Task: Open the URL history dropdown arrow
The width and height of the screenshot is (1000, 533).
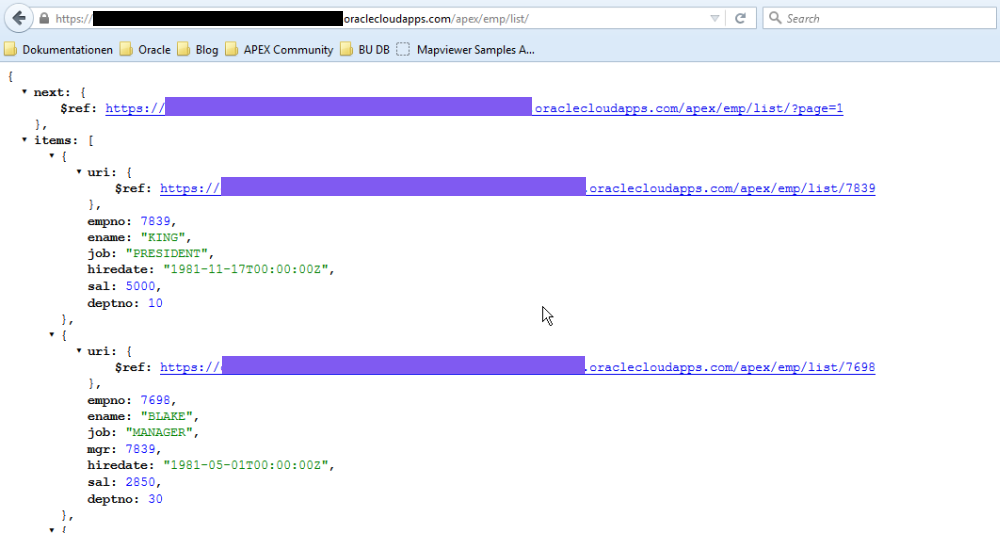Action: 714,18
